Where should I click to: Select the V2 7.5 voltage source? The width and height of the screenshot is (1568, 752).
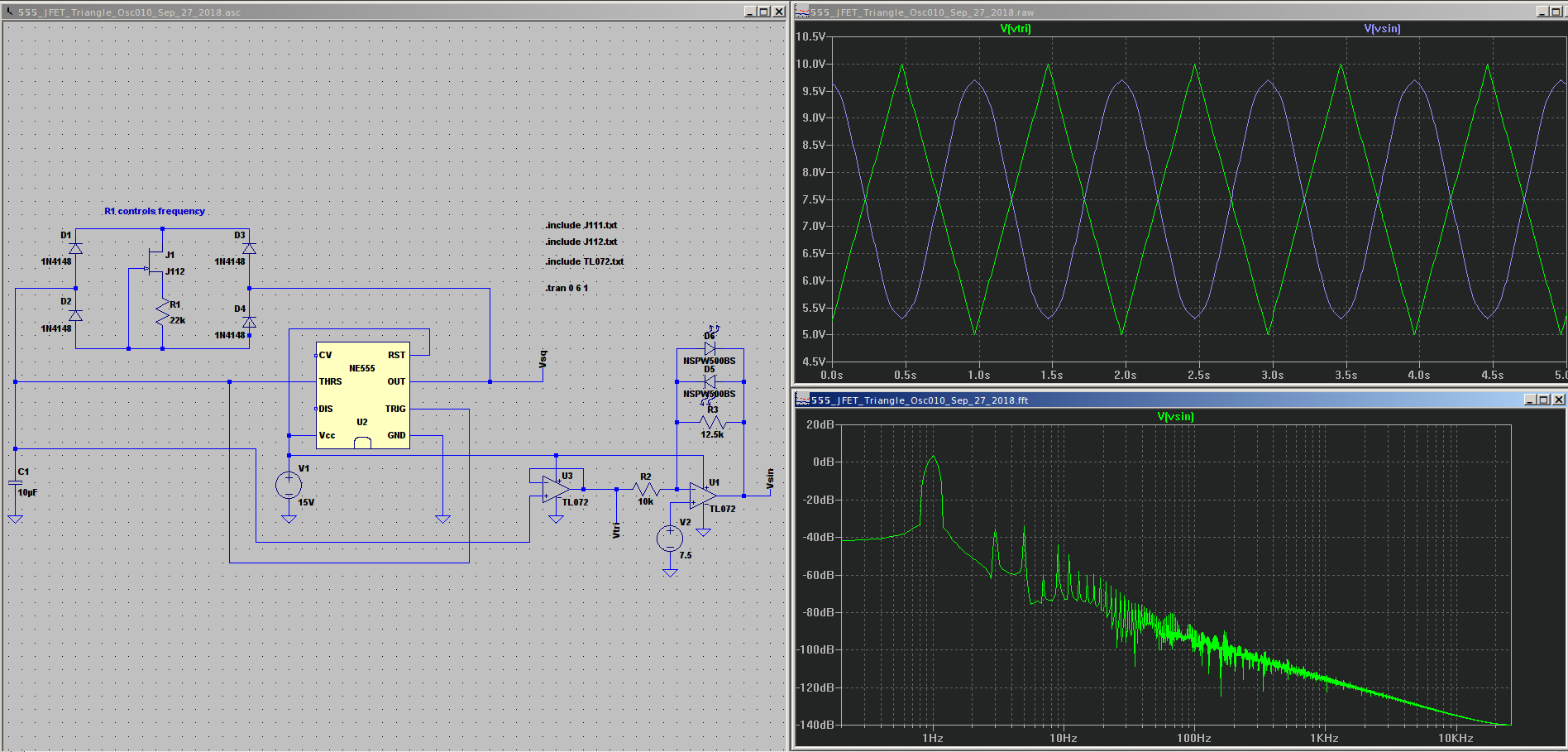click(x=670, y=539)
